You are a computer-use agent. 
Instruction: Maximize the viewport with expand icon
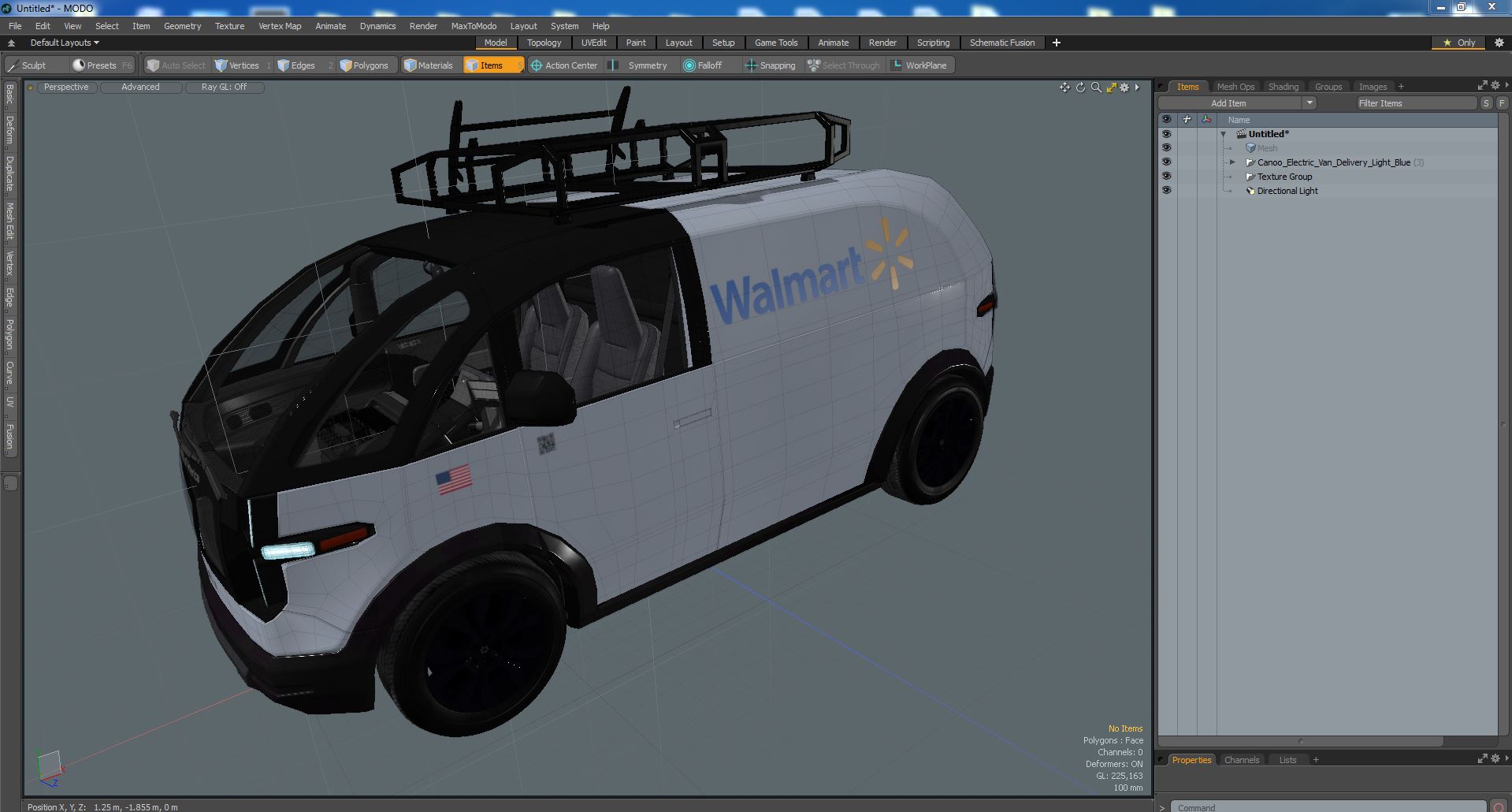pos(1111,88)
